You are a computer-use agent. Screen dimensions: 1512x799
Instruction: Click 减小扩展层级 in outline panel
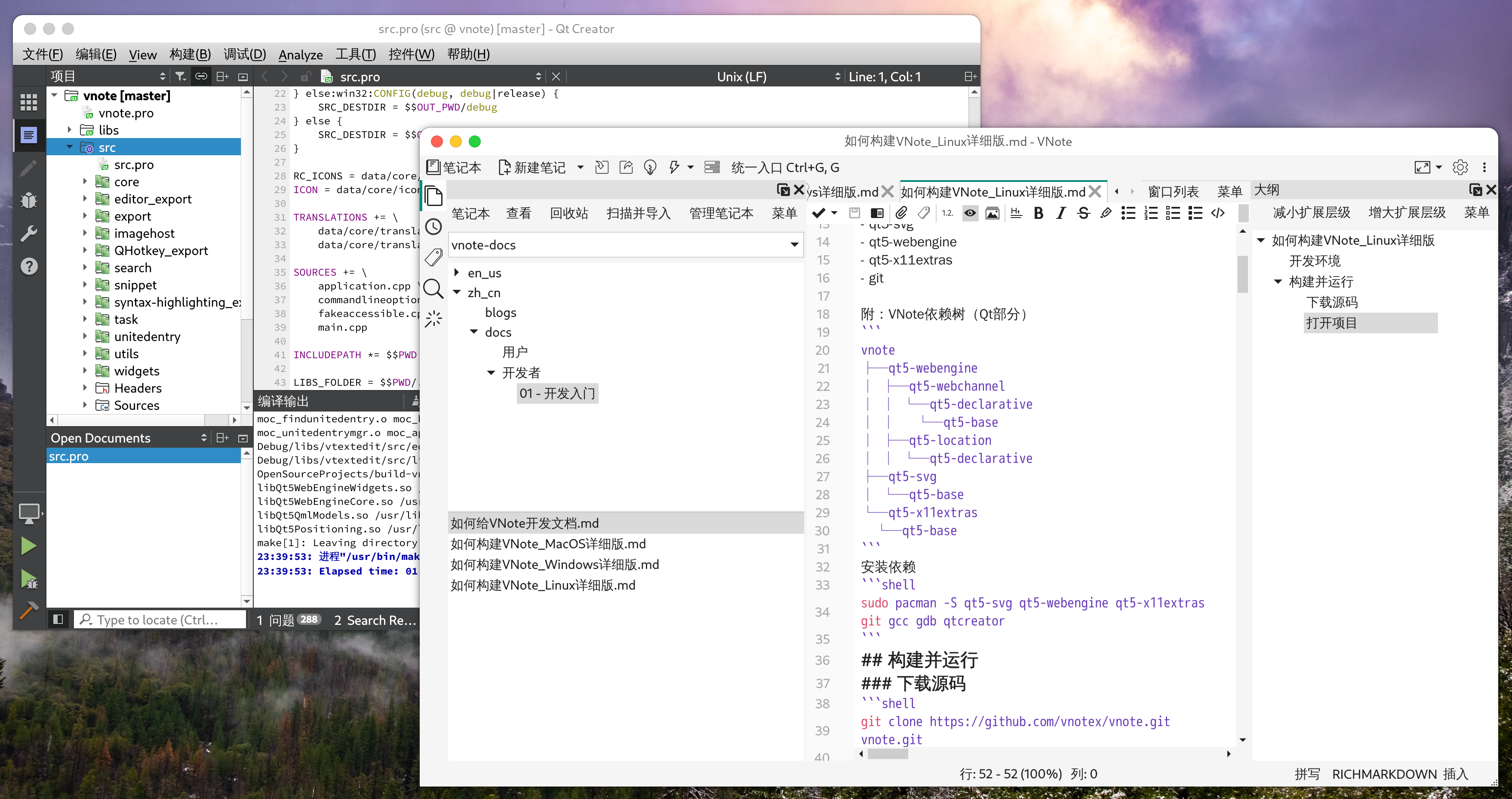pyautogui.click(x=1312, y=212)
